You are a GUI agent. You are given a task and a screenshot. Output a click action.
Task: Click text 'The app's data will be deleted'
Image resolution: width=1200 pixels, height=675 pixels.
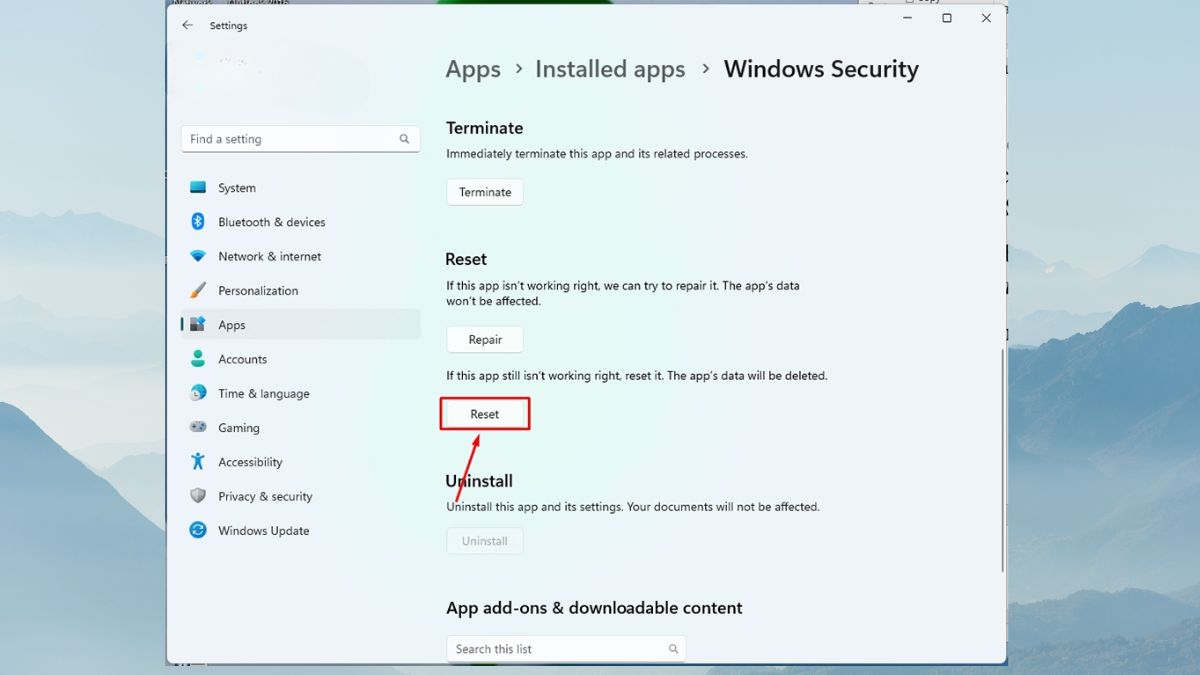(x=747, y=376)
